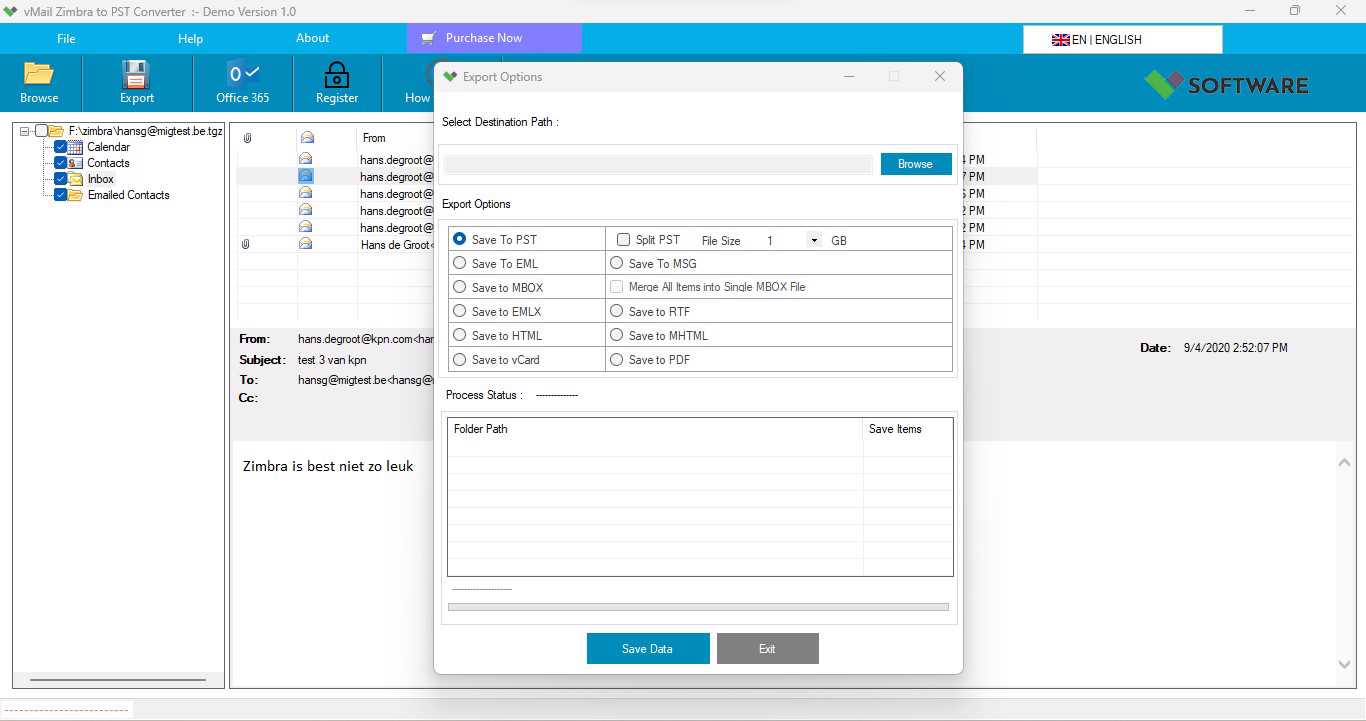
Task: Click the attachment paperclip column header
Action: [247, 138]
